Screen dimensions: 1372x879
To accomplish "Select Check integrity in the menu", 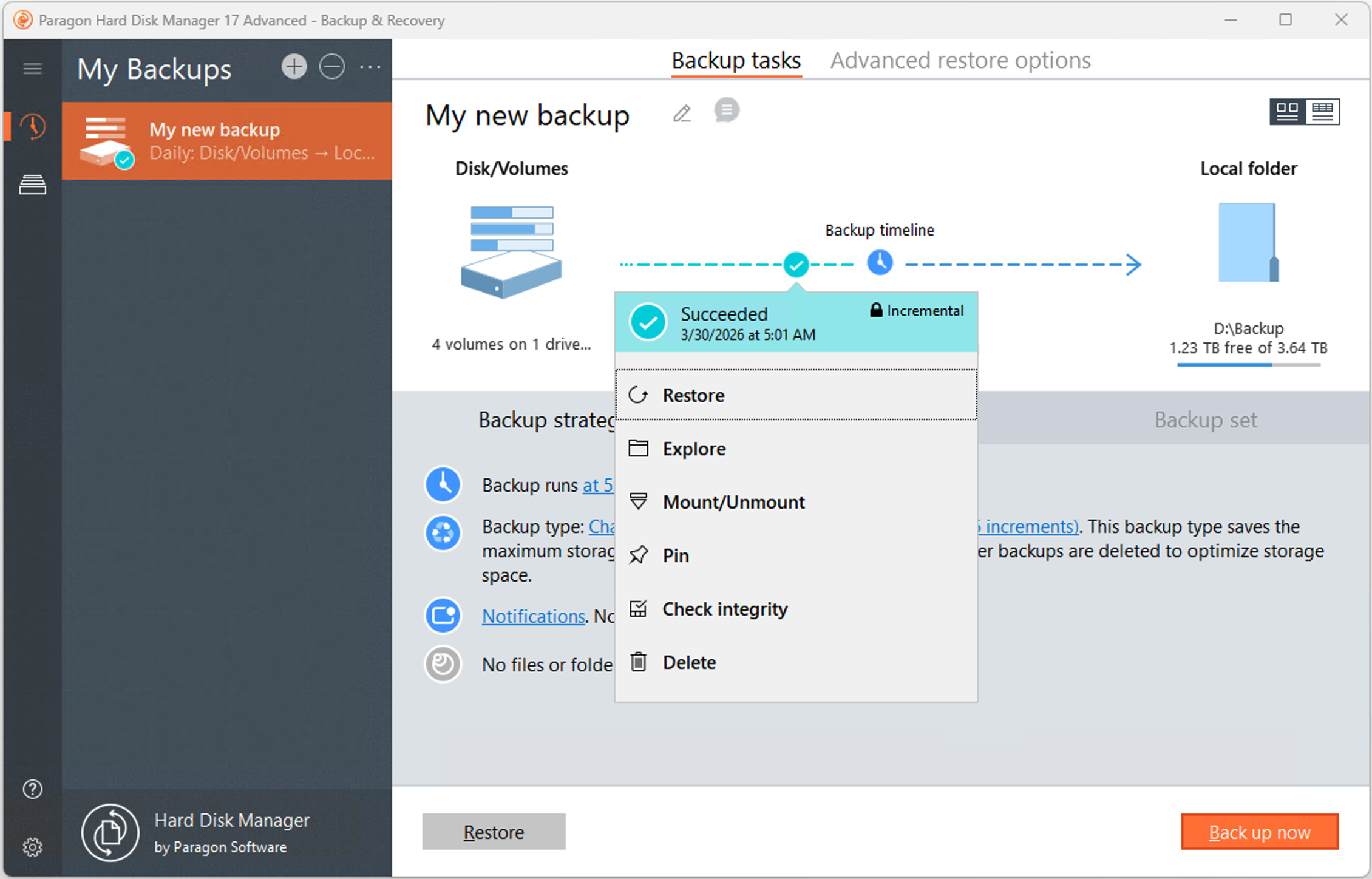I will (725, 609).
